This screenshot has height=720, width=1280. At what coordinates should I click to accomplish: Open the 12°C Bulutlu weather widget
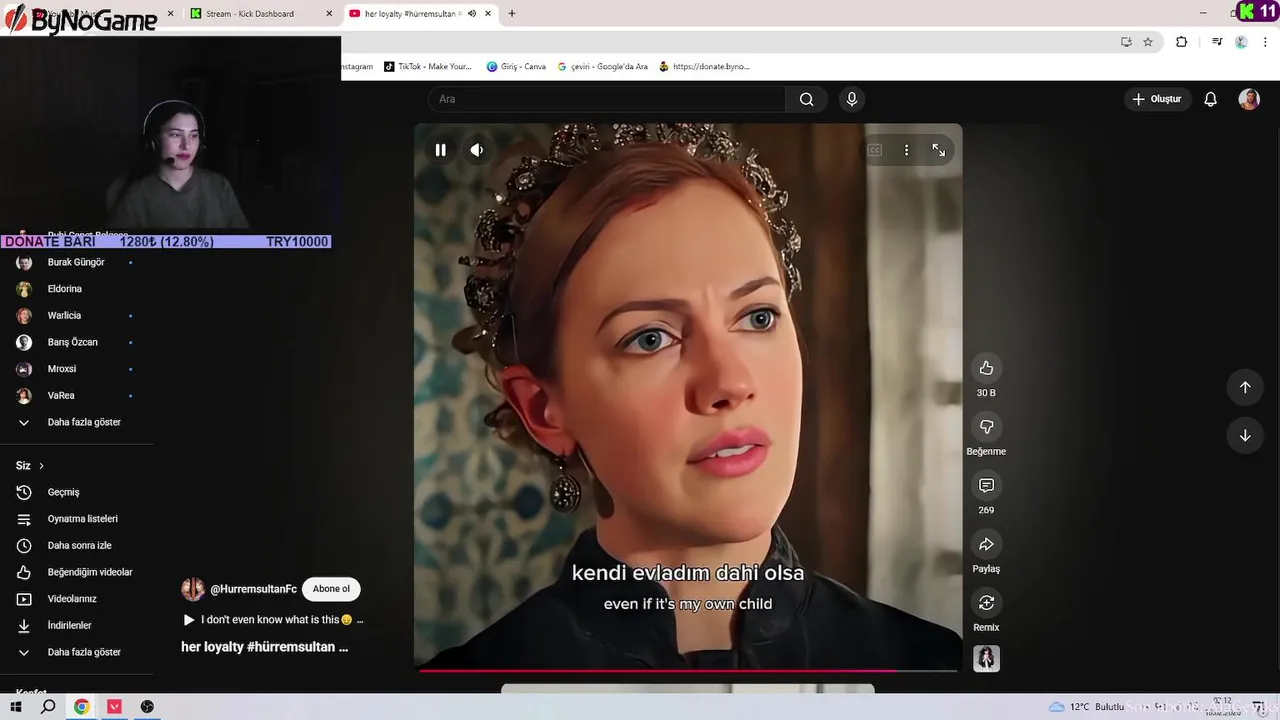click(x=1087, y=707)
